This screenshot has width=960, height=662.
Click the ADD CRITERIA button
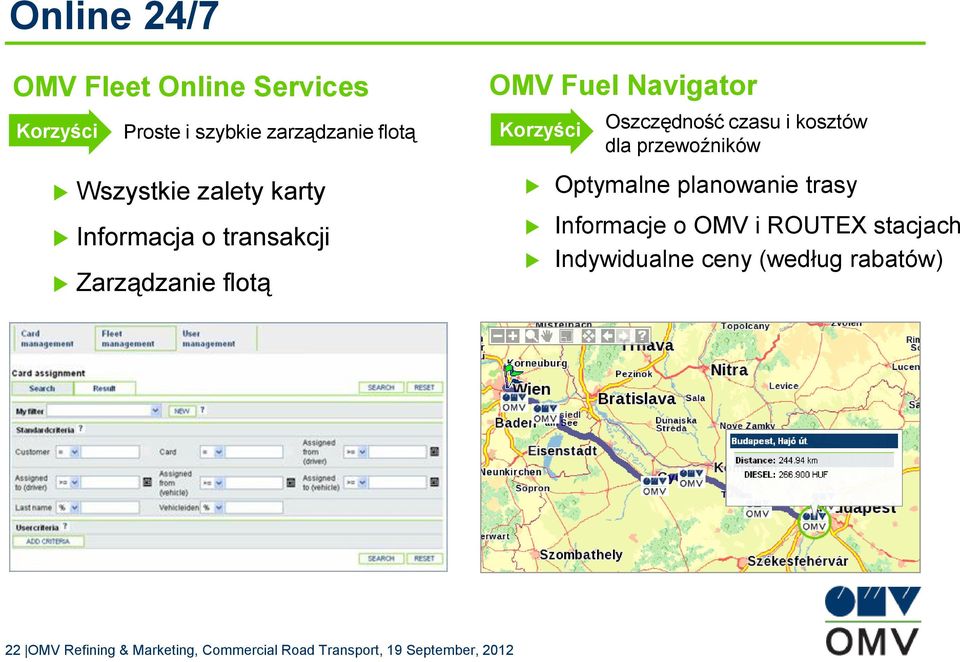(48, 541)
